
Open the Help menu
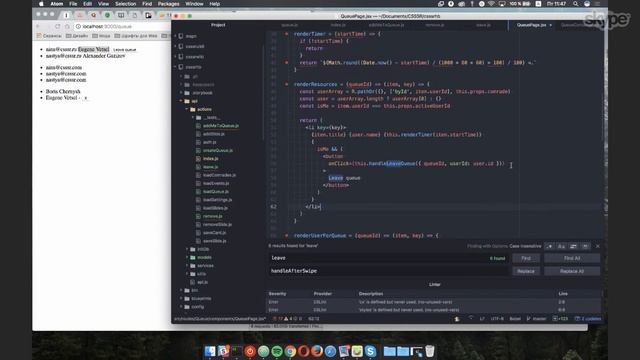tap(215, 4)
